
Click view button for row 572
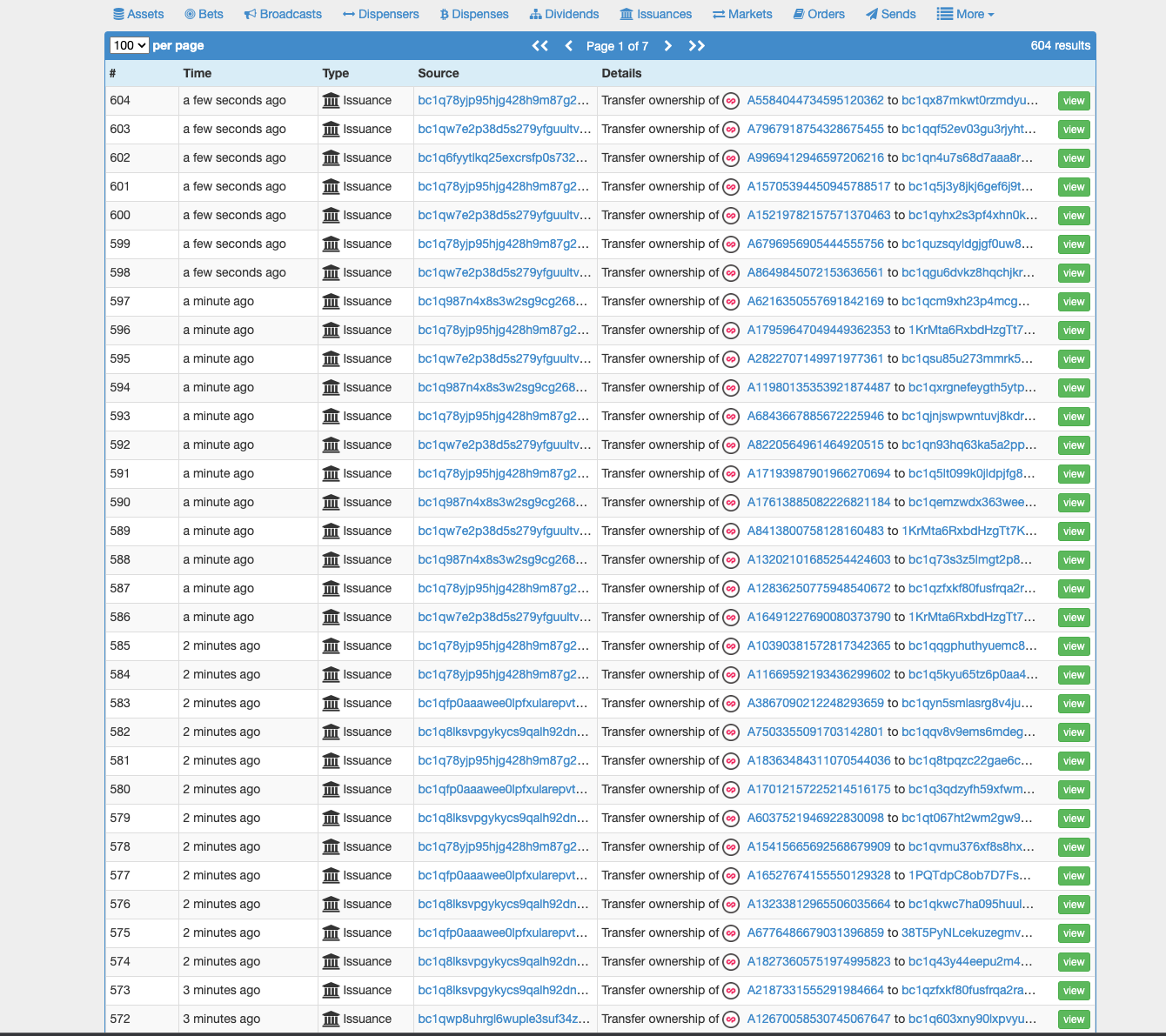[x=1074, y=1019]
